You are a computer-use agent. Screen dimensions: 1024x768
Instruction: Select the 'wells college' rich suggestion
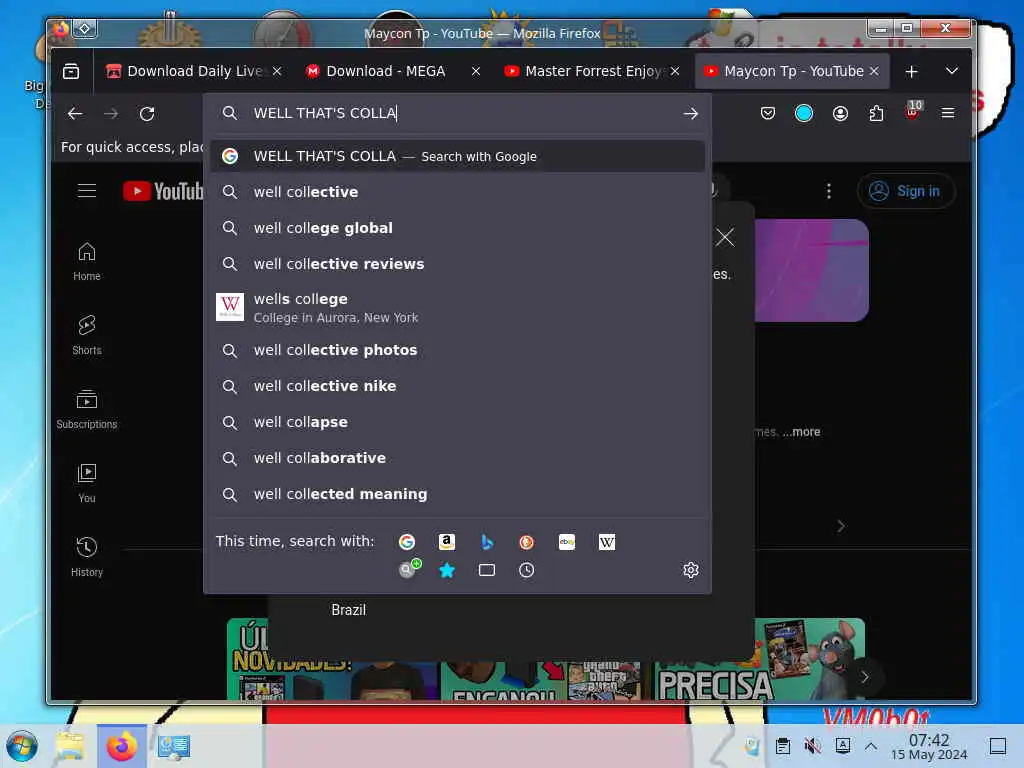pos(457,308)
